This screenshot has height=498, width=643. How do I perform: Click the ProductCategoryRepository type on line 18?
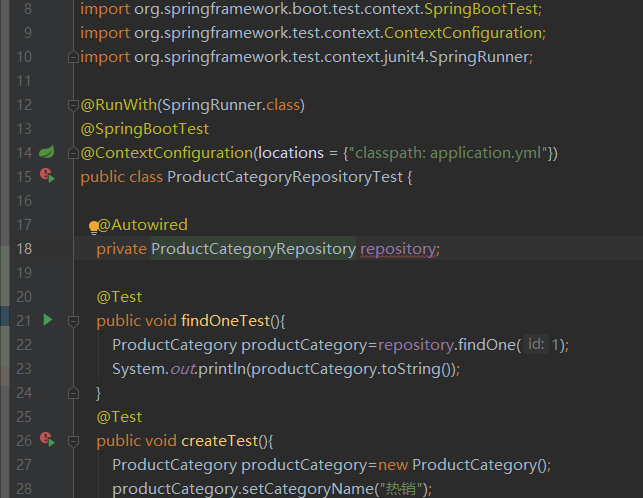253,249
